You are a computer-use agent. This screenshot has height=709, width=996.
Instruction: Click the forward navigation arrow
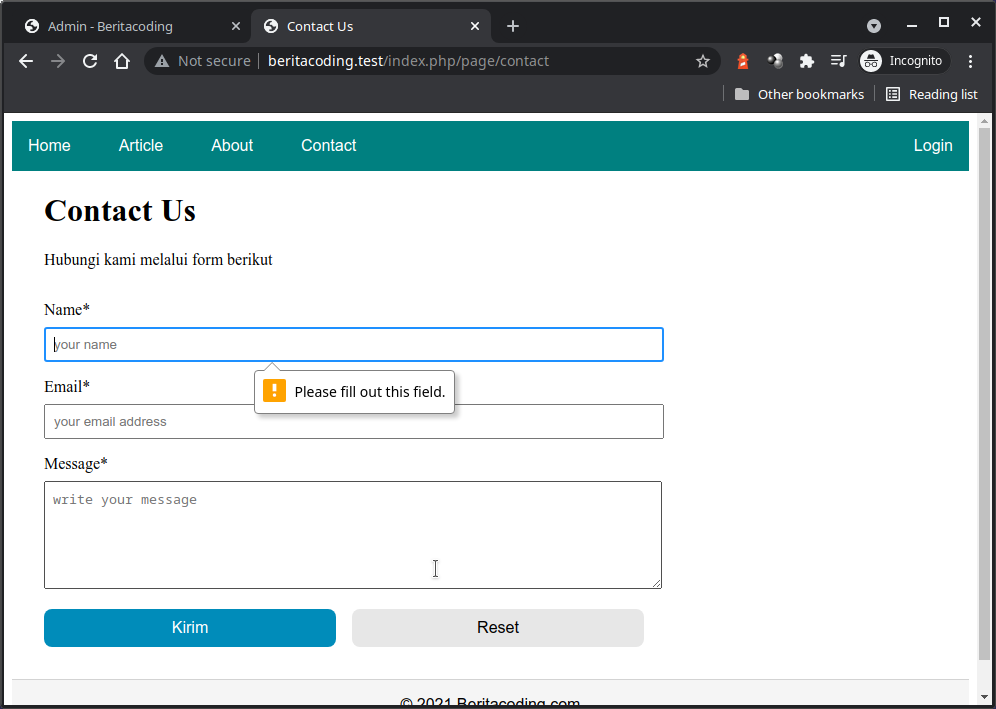point(58,61)
